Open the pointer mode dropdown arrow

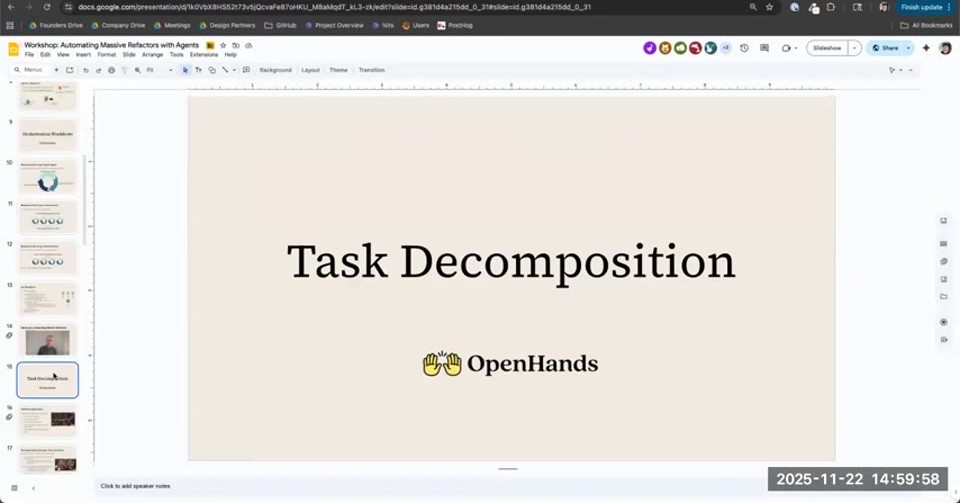901,70
